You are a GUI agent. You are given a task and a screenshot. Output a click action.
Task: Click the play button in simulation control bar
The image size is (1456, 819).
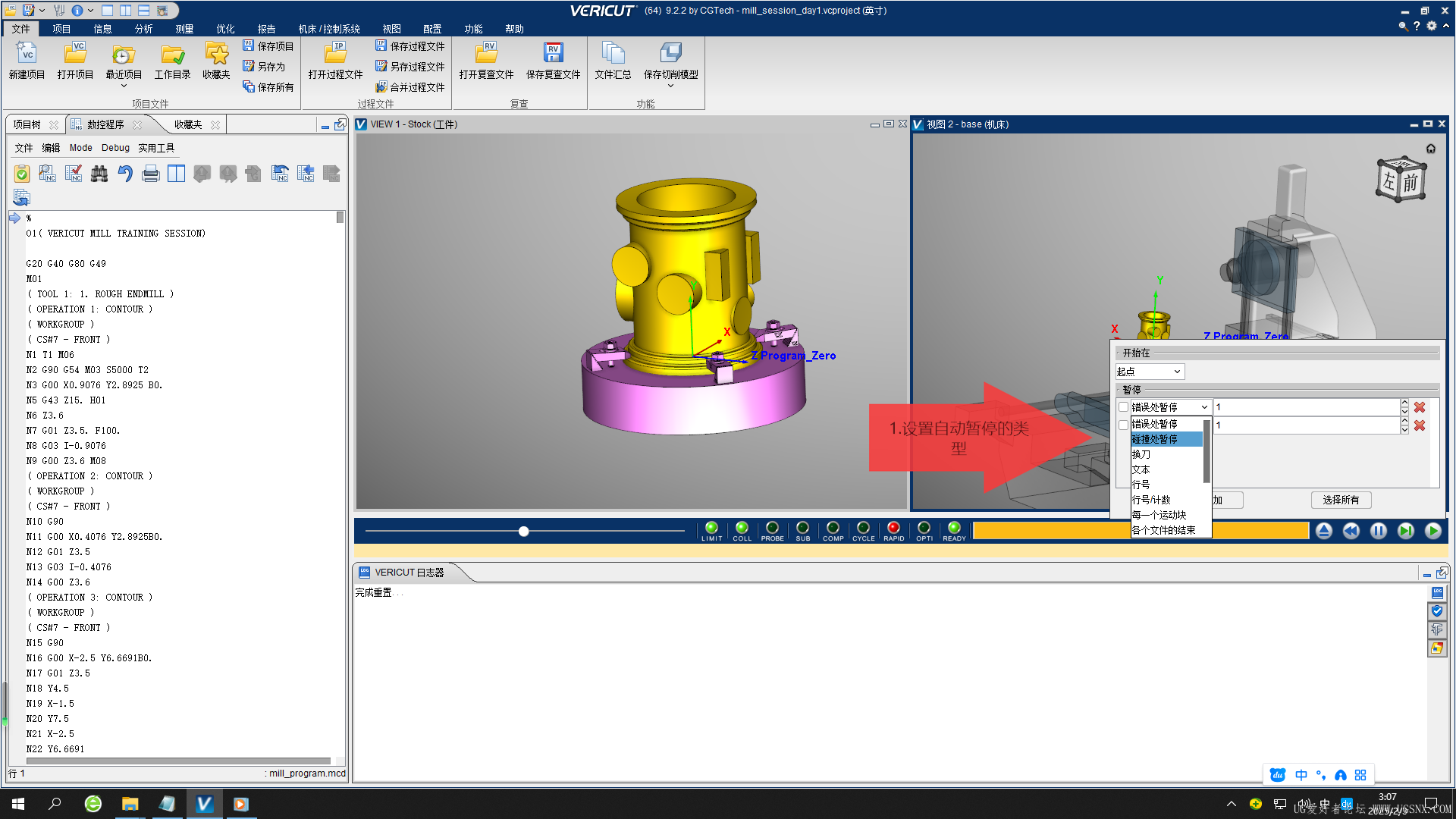coord(1432,531)
